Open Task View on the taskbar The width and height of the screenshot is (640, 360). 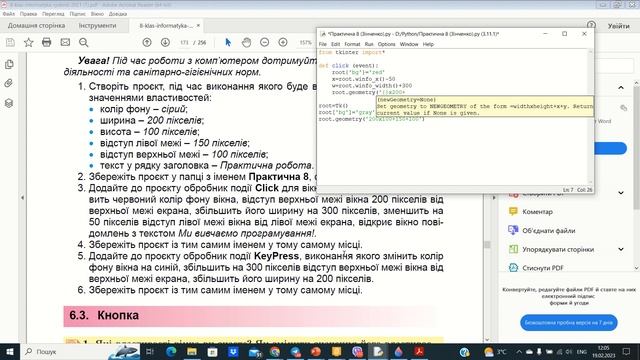pyautogui.click(x=149, y=351)
